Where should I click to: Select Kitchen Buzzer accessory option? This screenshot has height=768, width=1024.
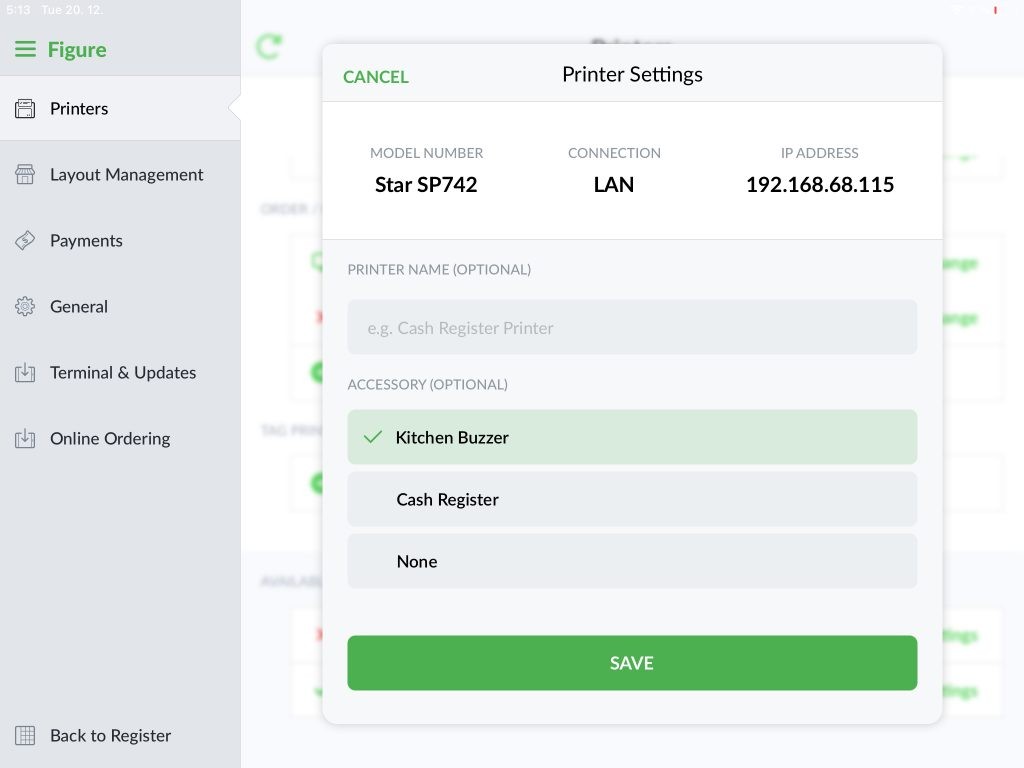coord(632,437)
